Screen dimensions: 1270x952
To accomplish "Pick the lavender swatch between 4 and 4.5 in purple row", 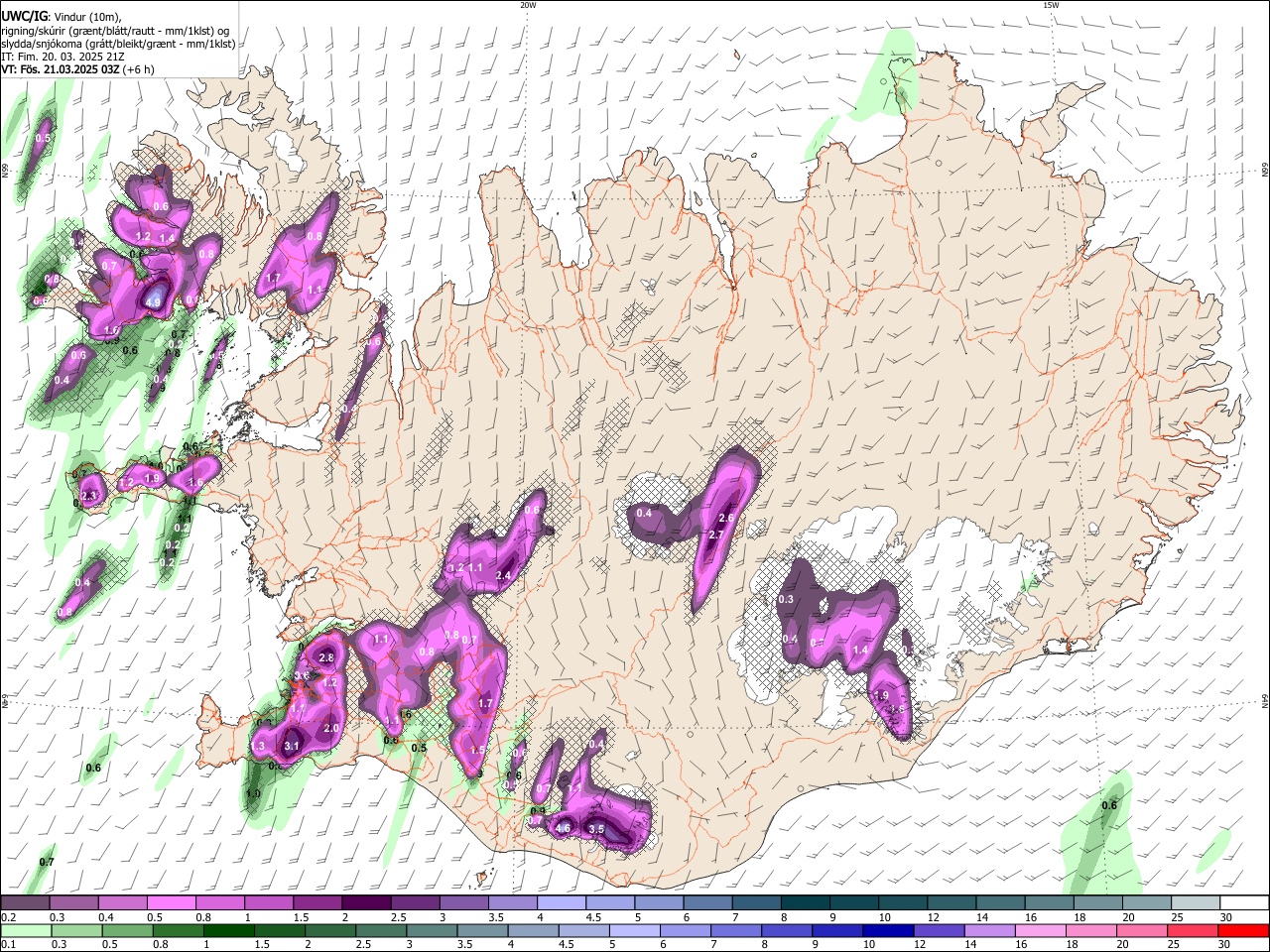I will coord(561,903).
